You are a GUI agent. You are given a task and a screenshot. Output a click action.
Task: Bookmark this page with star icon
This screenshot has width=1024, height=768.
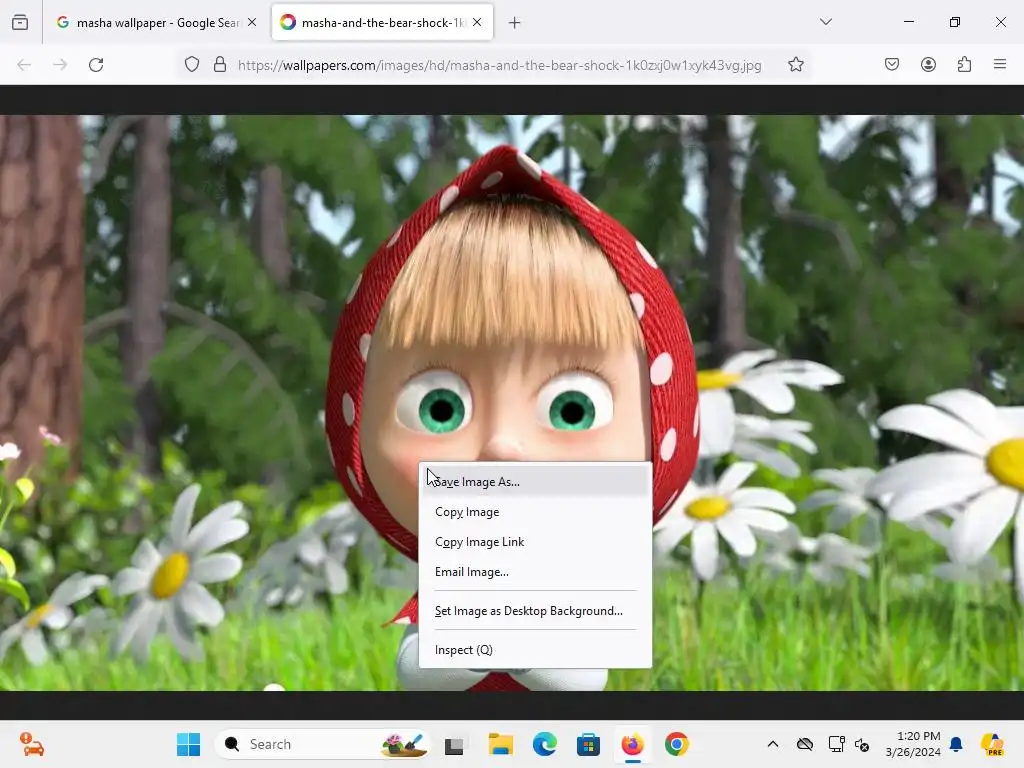click(x=795, y=65)
